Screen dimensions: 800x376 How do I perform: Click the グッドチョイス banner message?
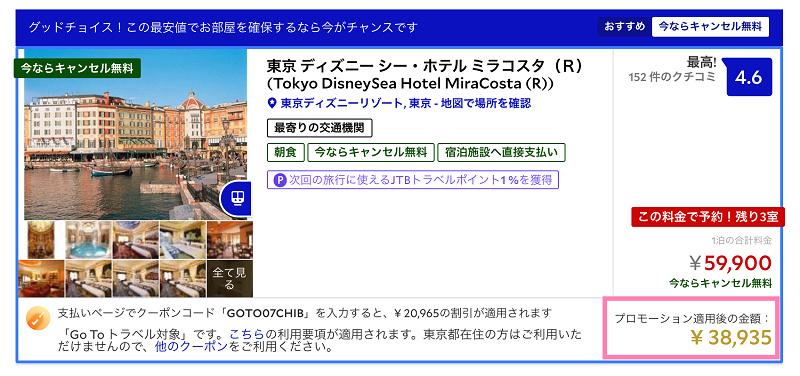(223, 27)
